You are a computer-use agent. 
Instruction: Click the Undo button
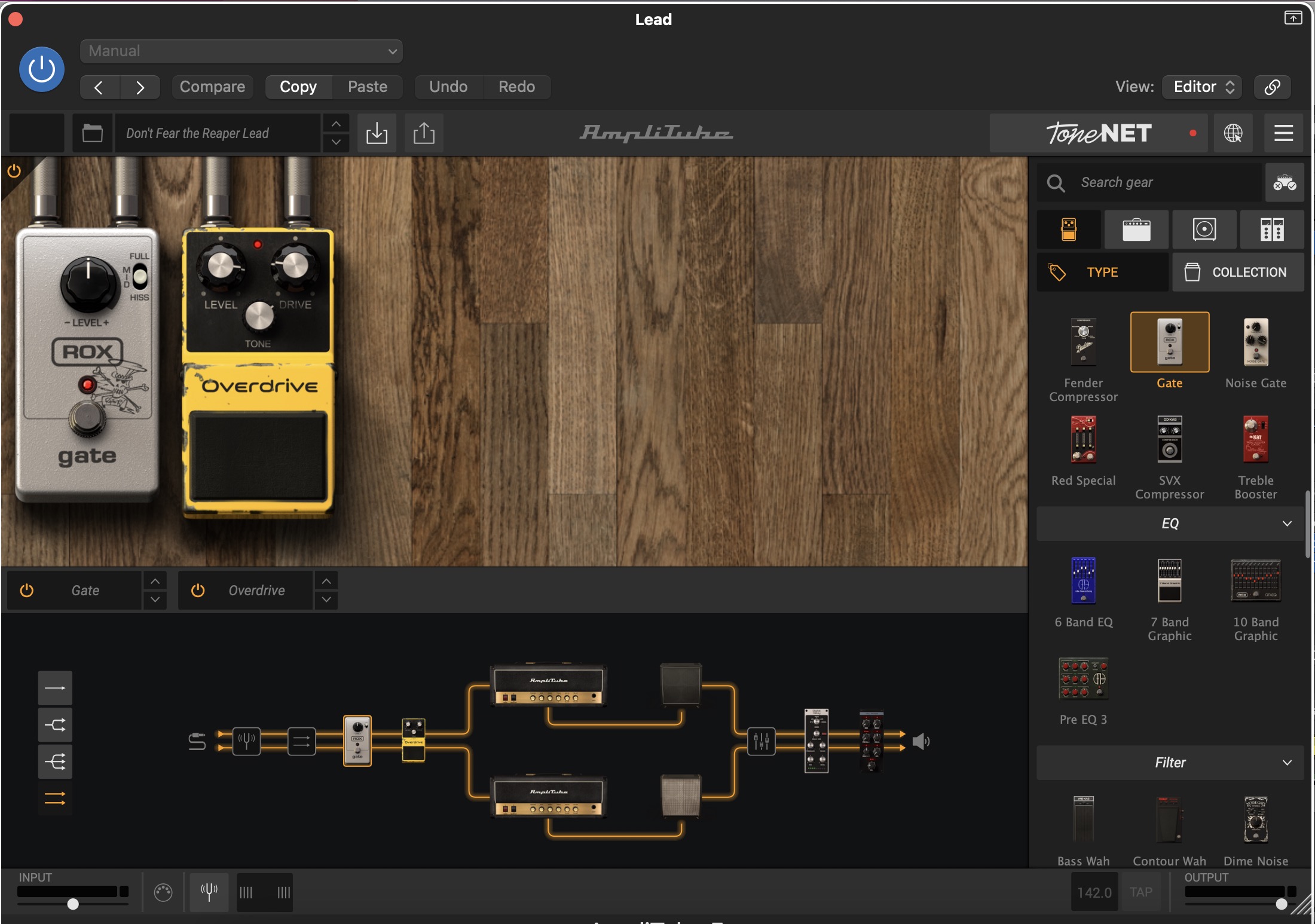(448, 87)
